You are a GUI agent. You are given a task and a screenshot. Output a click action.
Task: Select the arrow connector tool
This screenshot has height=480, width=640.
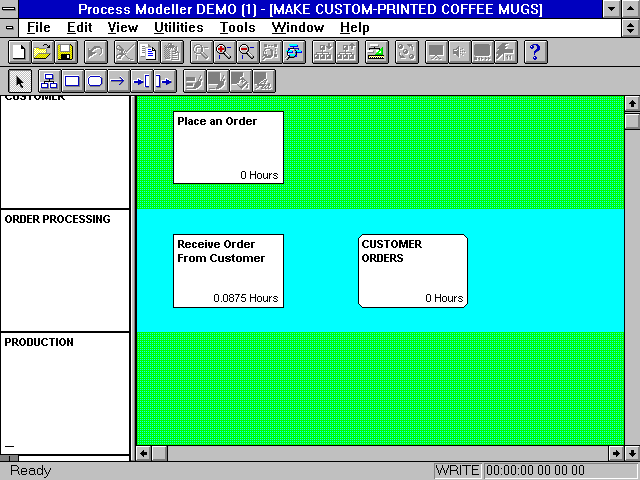coord(118,81)
